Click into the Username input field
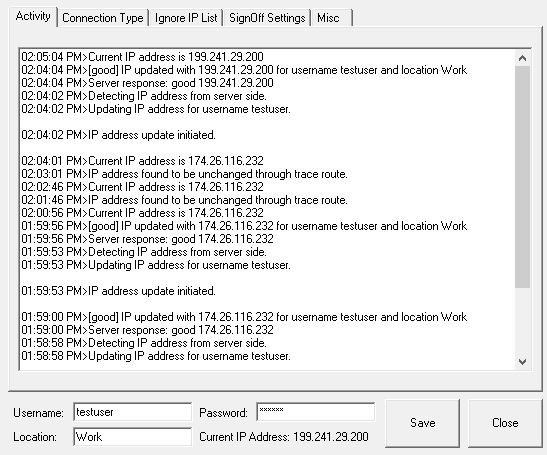547x455 pixels. click(133, 412)
